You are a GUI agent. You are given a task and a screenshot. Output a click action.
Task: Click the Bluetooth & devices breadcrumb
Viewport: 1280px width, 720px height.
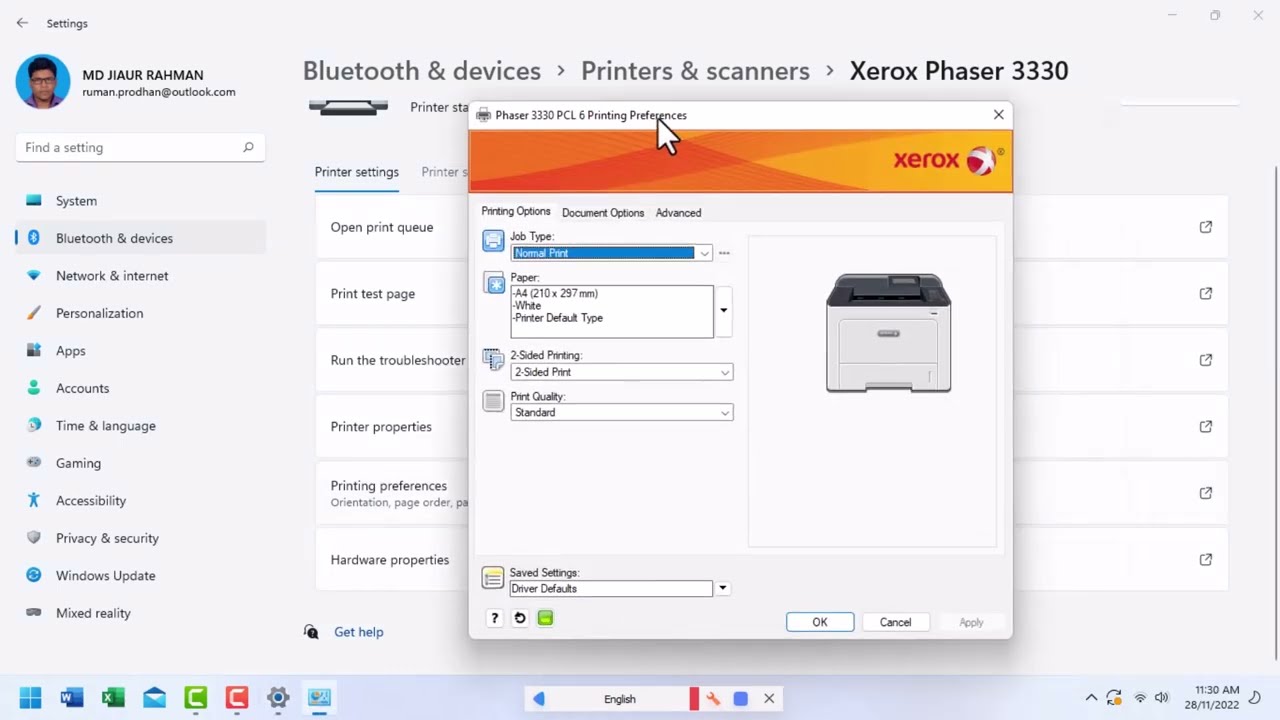click(x=422, y=71)
